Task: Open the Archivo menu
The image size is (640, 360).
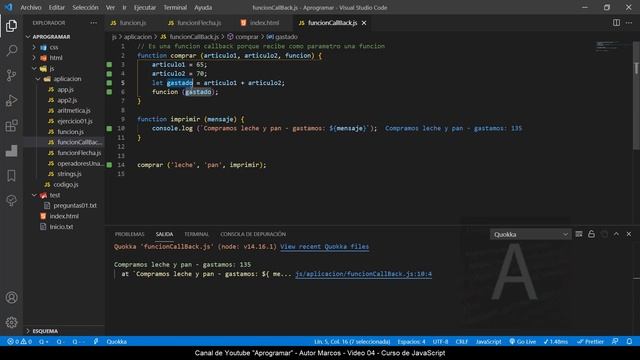Action: (x=31, y=7)
